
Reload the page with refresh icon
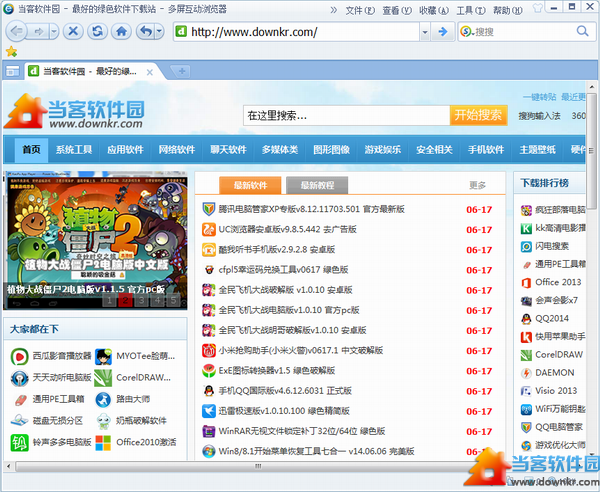pos(97,31)
